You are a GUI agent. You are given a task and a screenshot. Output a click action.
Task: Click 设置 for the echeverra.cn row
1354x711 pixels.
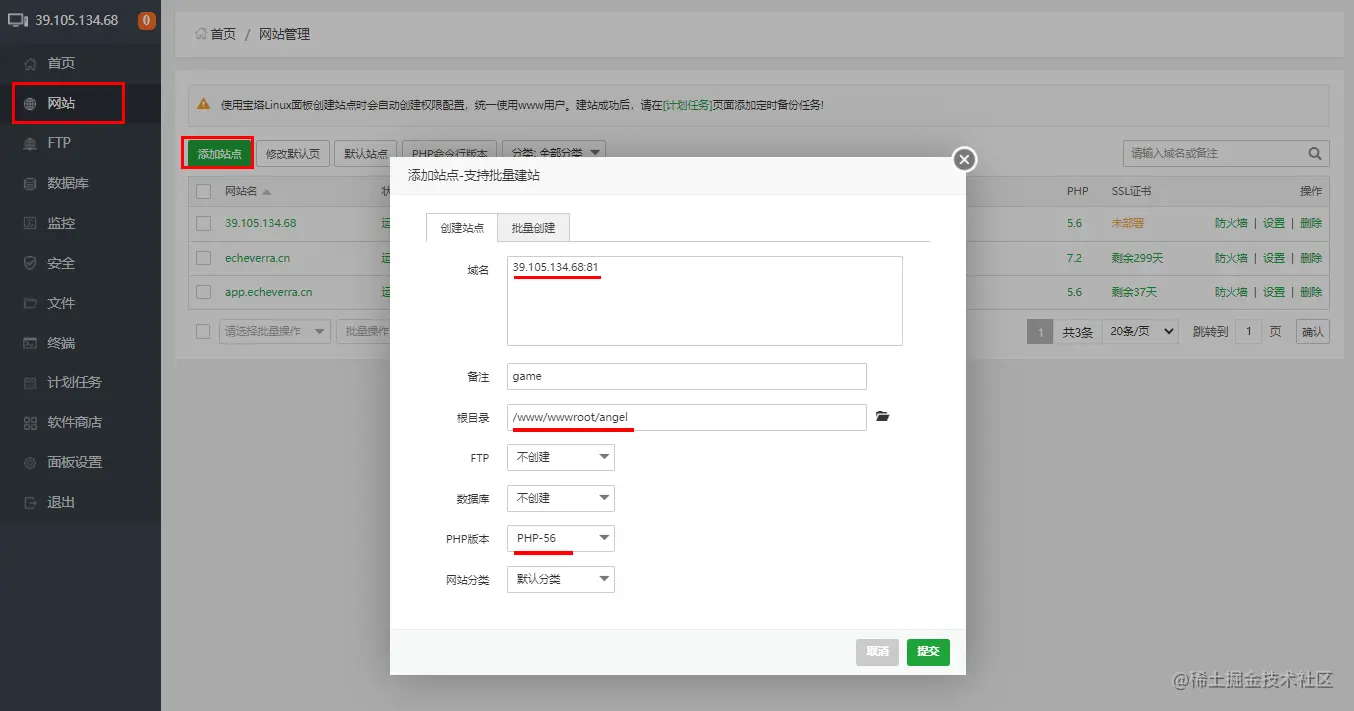(x=1274, y=258)
